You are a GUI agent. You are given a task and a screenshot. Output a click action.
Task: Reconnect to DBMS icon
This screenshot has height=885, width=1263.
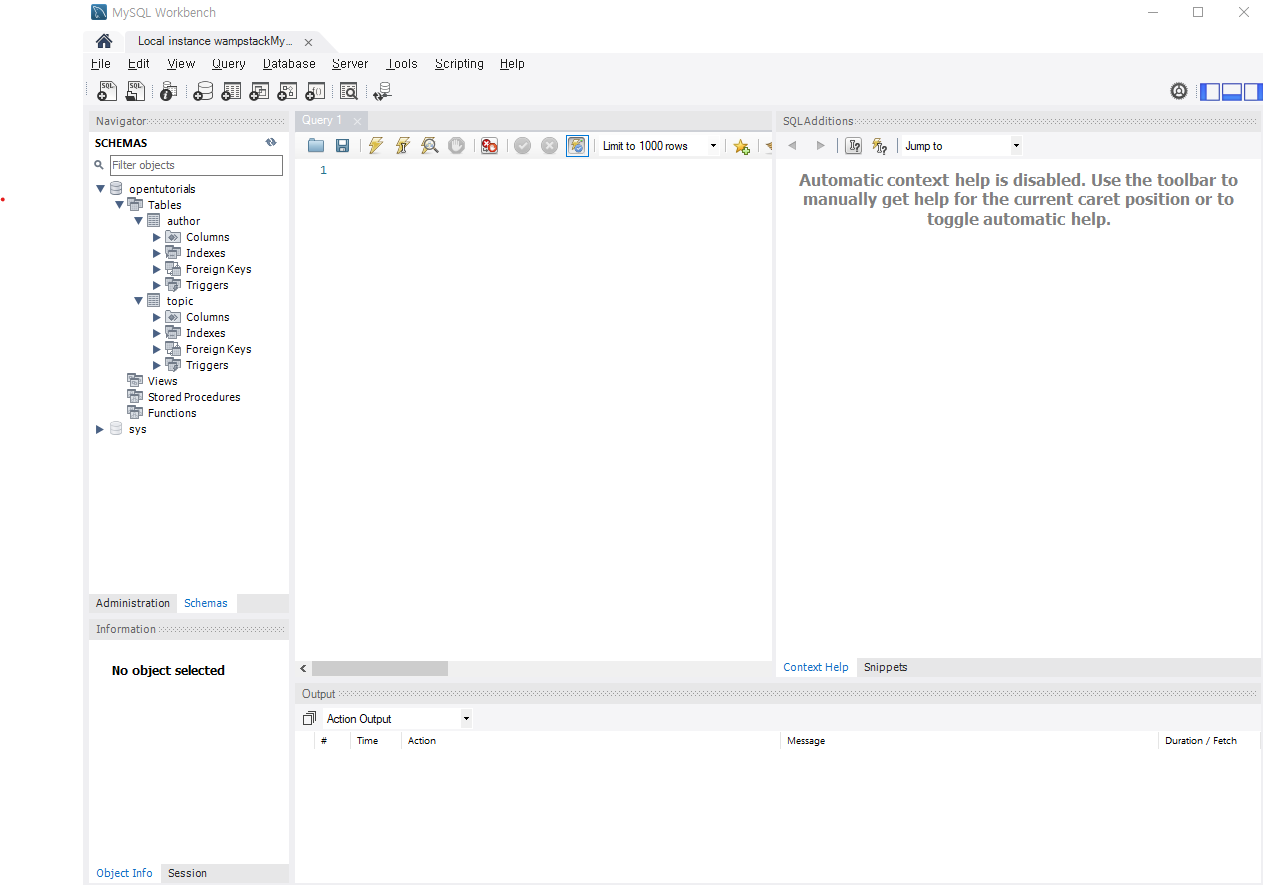click(x=382, y=91)
